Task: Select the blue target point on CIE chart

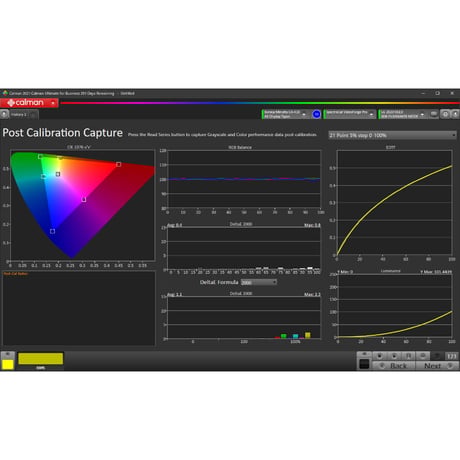Action: coord(52,231)
